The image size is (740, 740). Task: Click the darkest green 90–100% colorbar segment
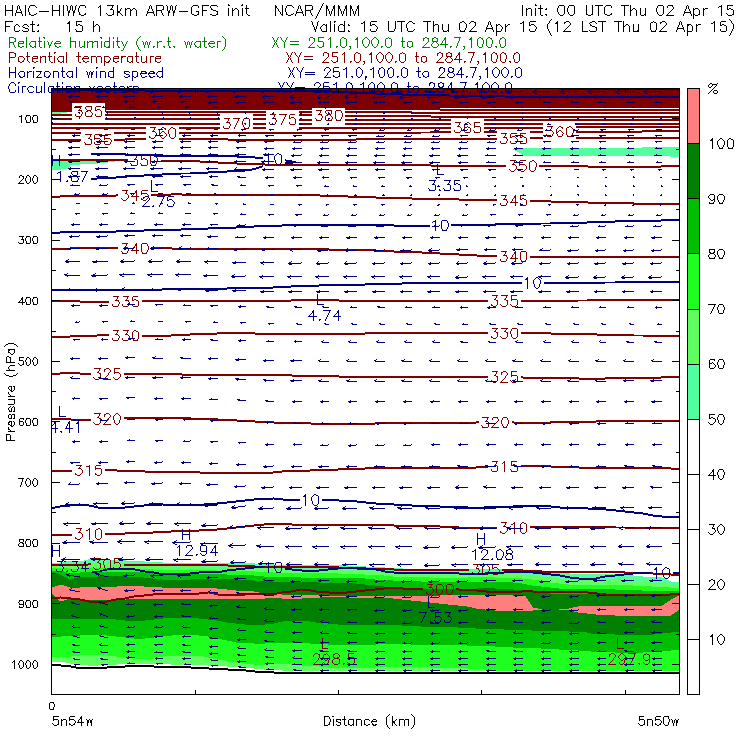pos(693,171)
